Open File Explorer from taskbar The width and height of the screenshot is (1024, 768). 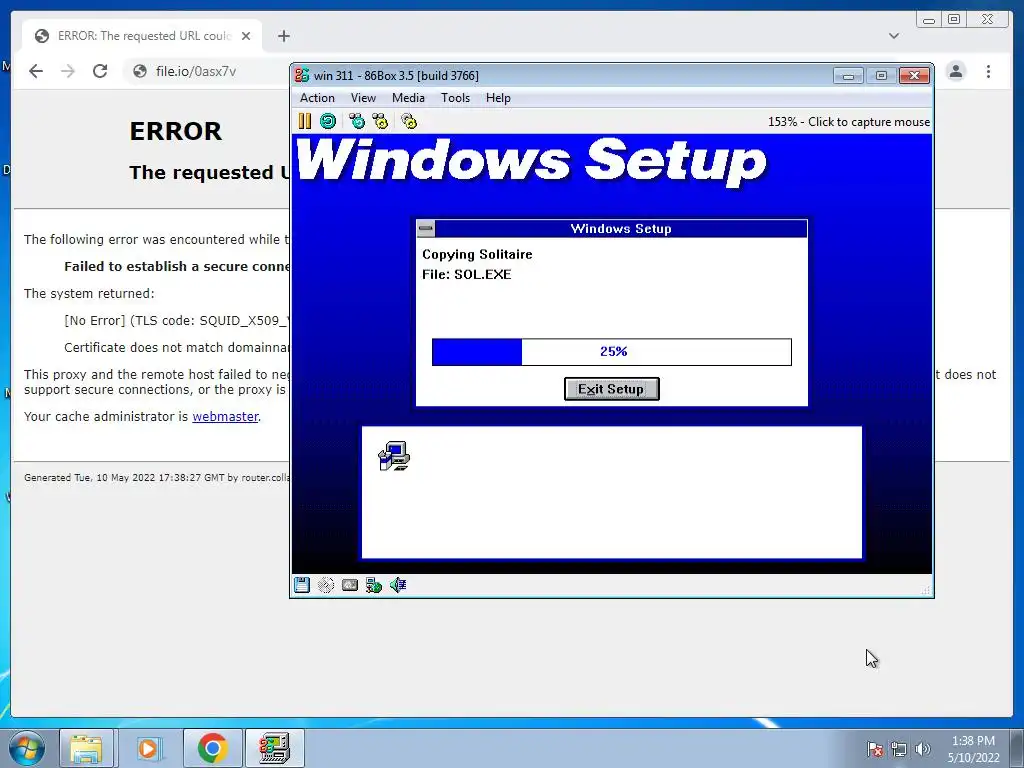(x=86, y=748)
